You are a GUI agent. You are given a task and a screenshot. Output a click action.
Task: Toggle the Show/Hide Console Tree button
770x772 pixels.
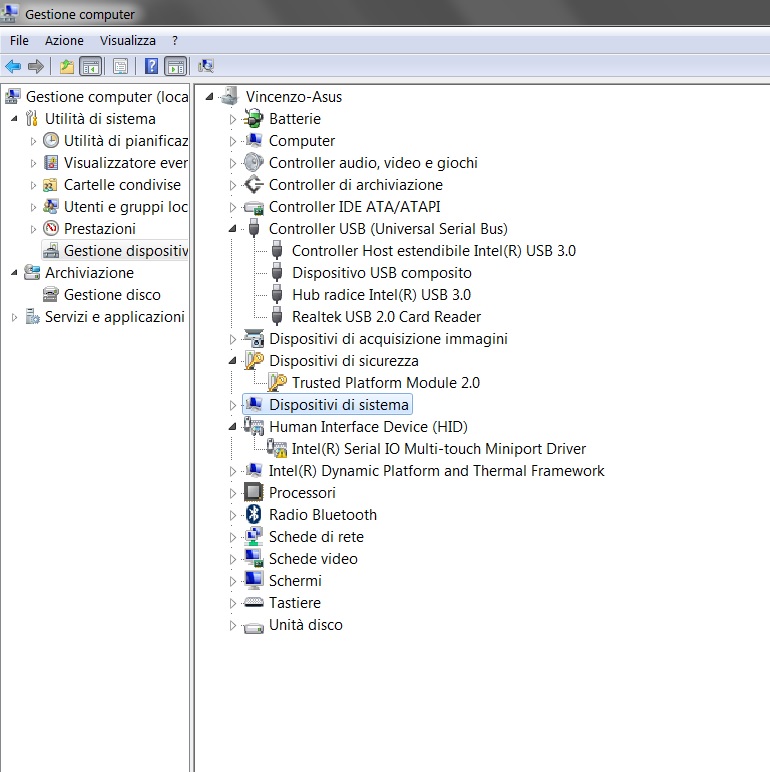tap(90, 66)
